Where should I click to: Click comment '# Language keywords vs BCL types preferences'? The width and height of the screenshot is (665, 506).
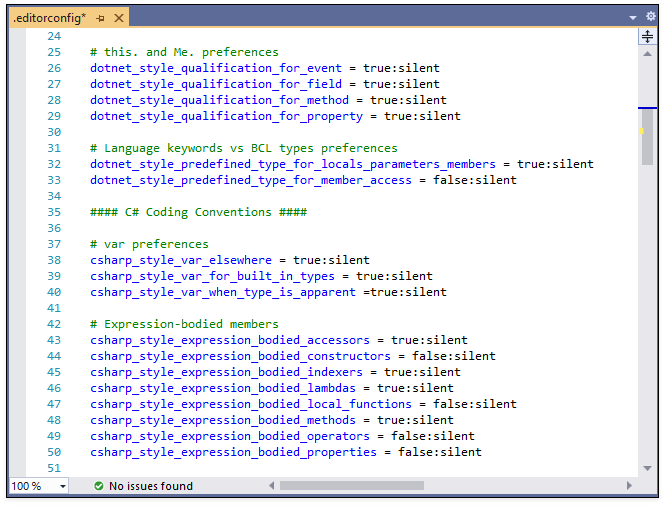243,148
